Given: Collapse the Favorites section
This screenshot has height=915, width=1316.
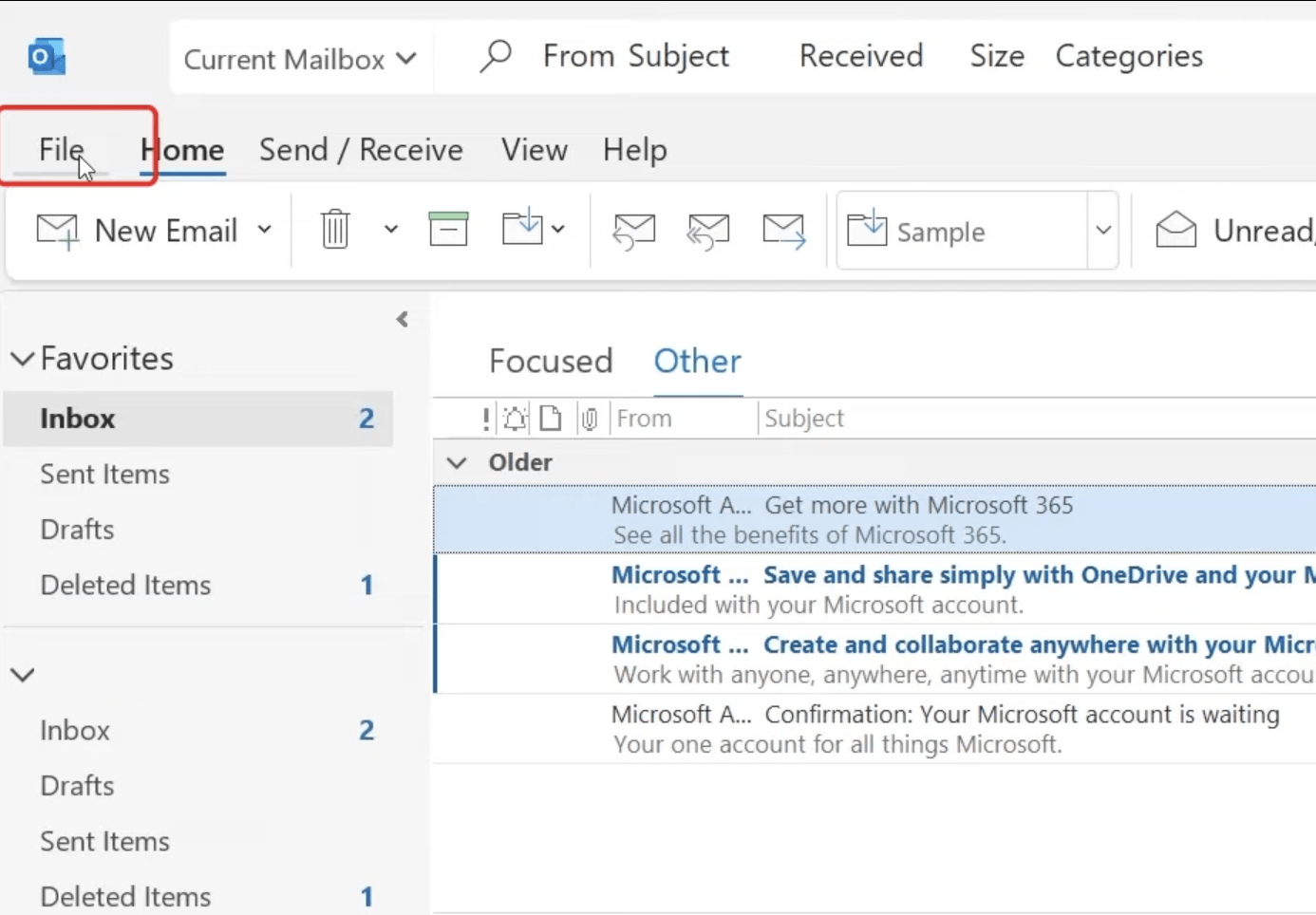Looking at the screenshot, I should tap(23, 359).
